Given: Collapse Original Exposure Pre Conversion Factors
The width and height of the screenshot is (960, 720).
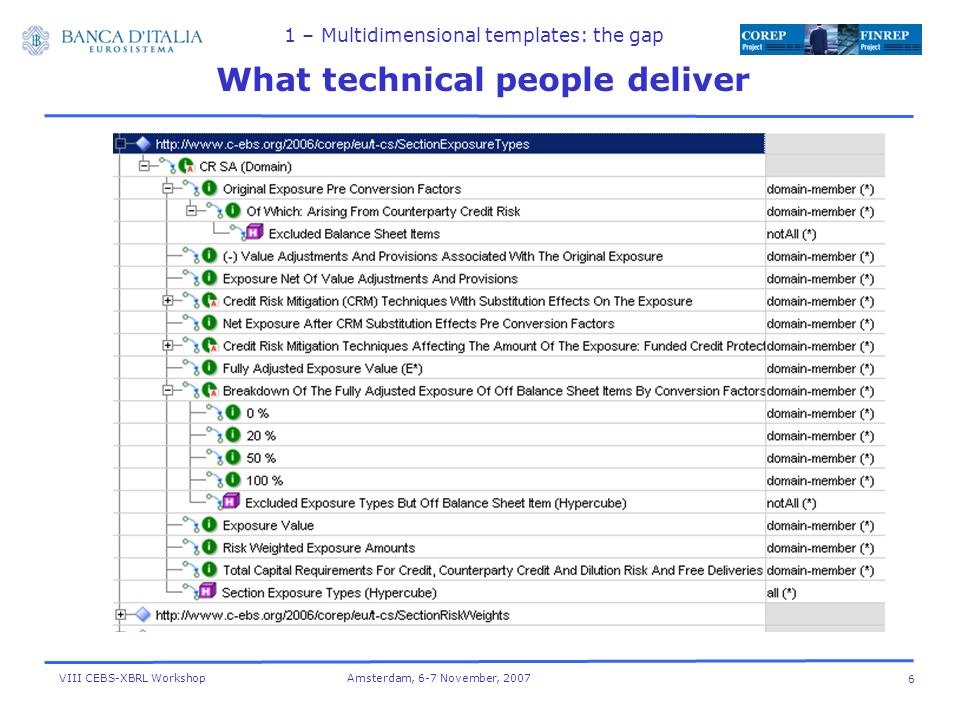Looking at the screenshot, I should pos(167,189).
